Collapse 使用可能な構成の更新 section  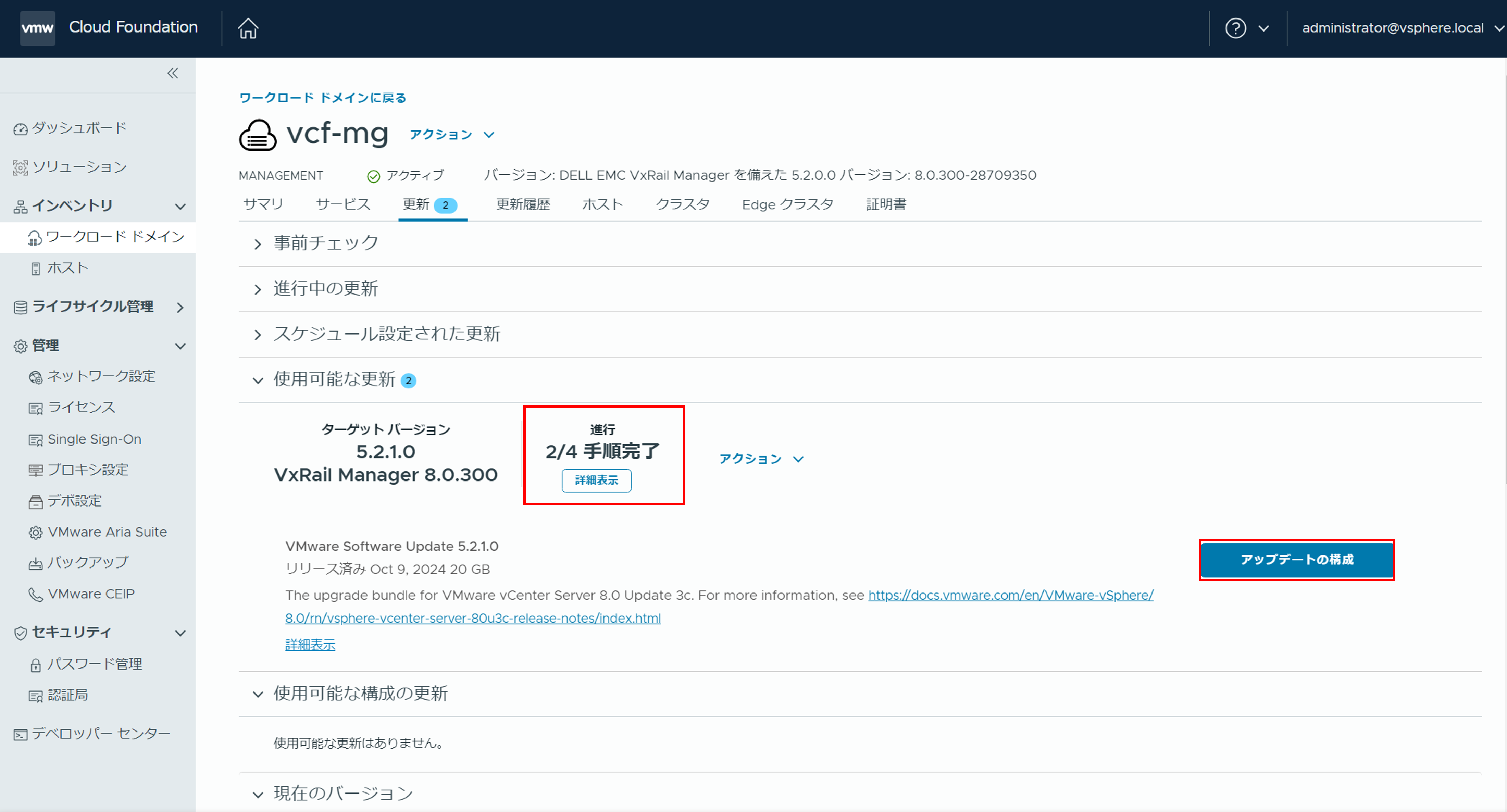[258, 695]
